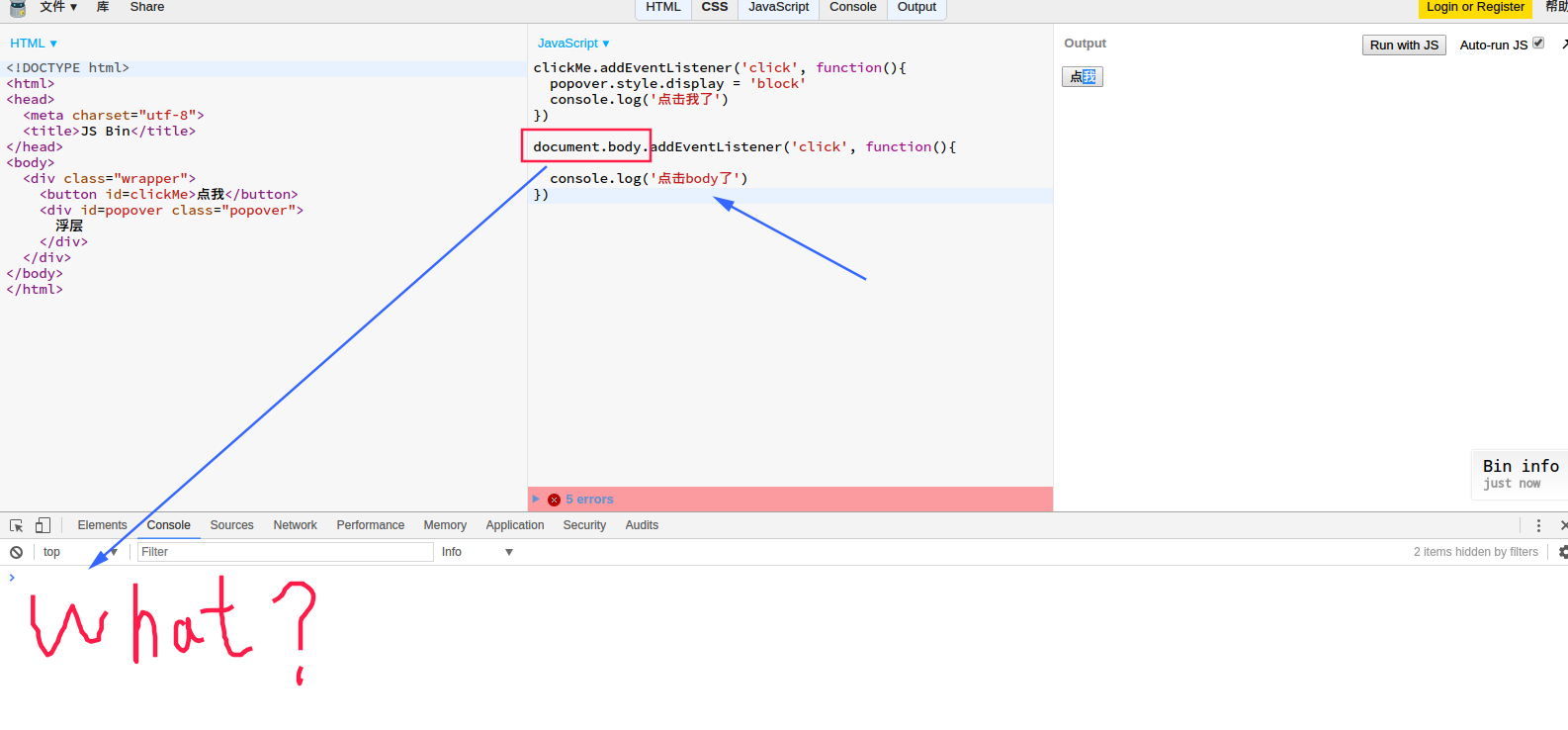Click the Run with JS button
This screenshot has height=730, width=1568.
coord(1404,45)
